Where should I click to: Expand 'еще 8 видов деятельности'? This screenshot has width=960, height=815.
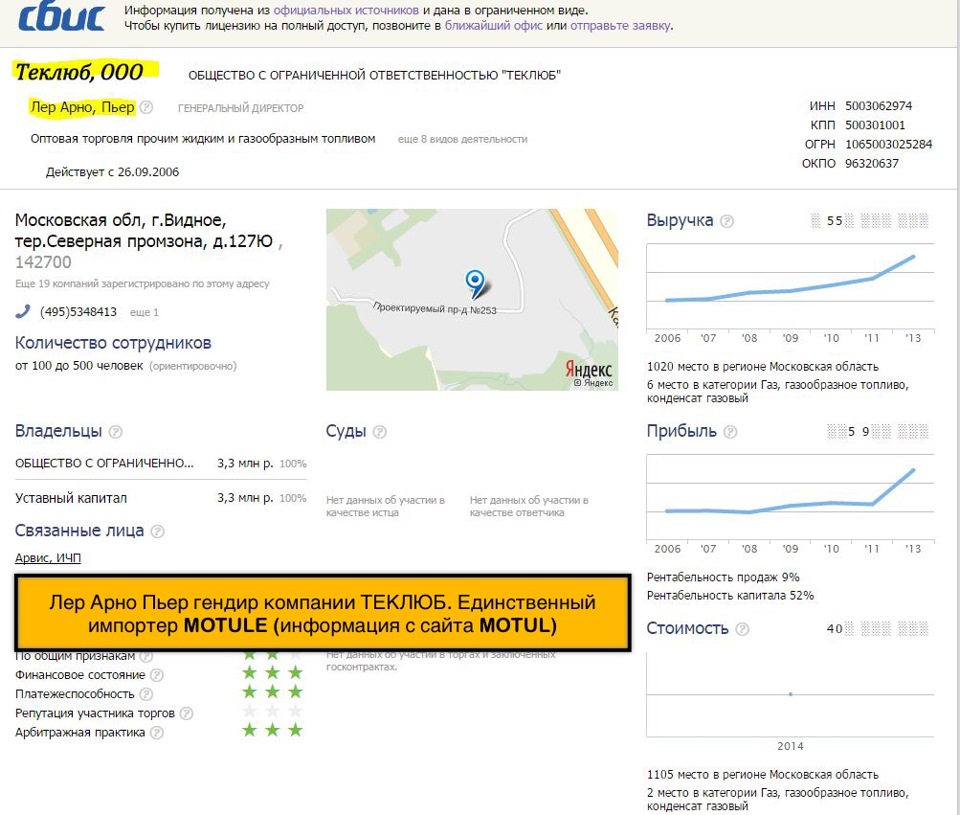click(462, 139)
